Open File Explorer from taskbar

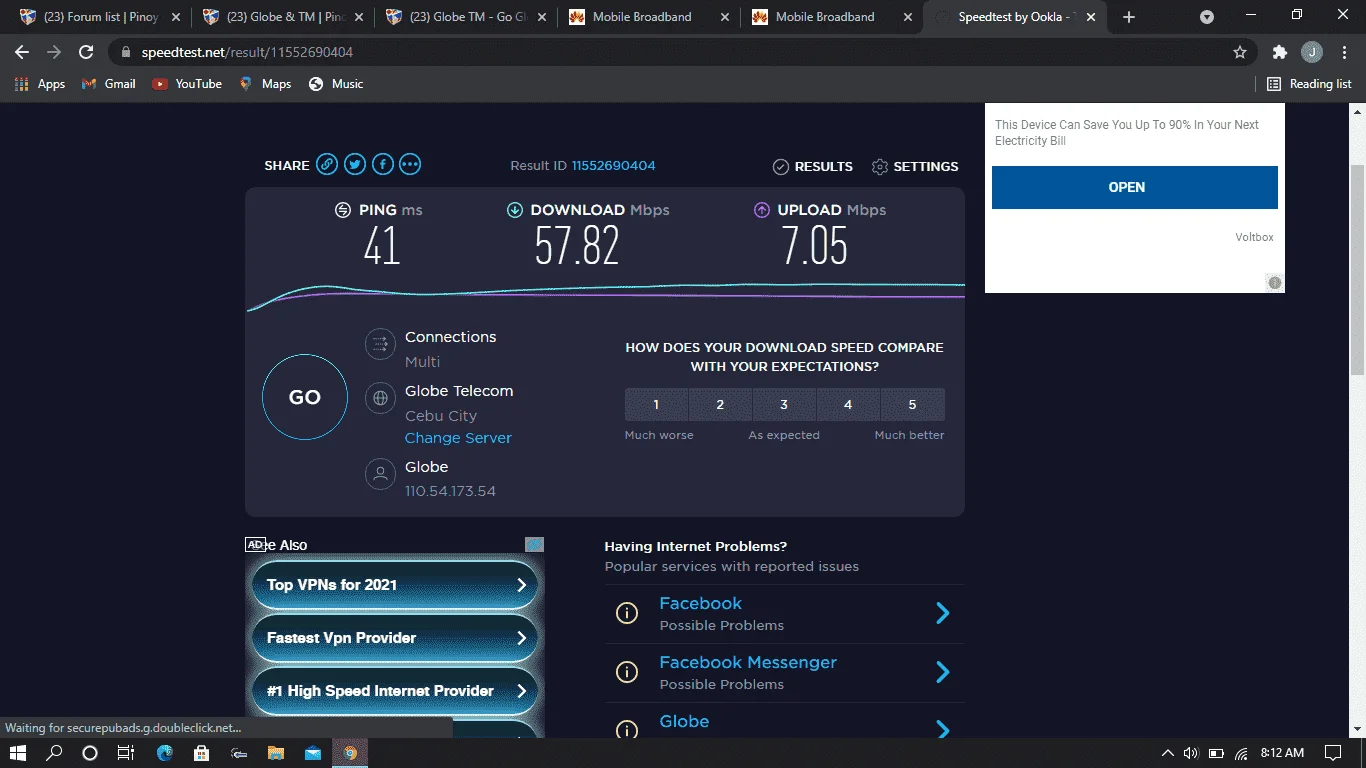click(x=274, y=752)
